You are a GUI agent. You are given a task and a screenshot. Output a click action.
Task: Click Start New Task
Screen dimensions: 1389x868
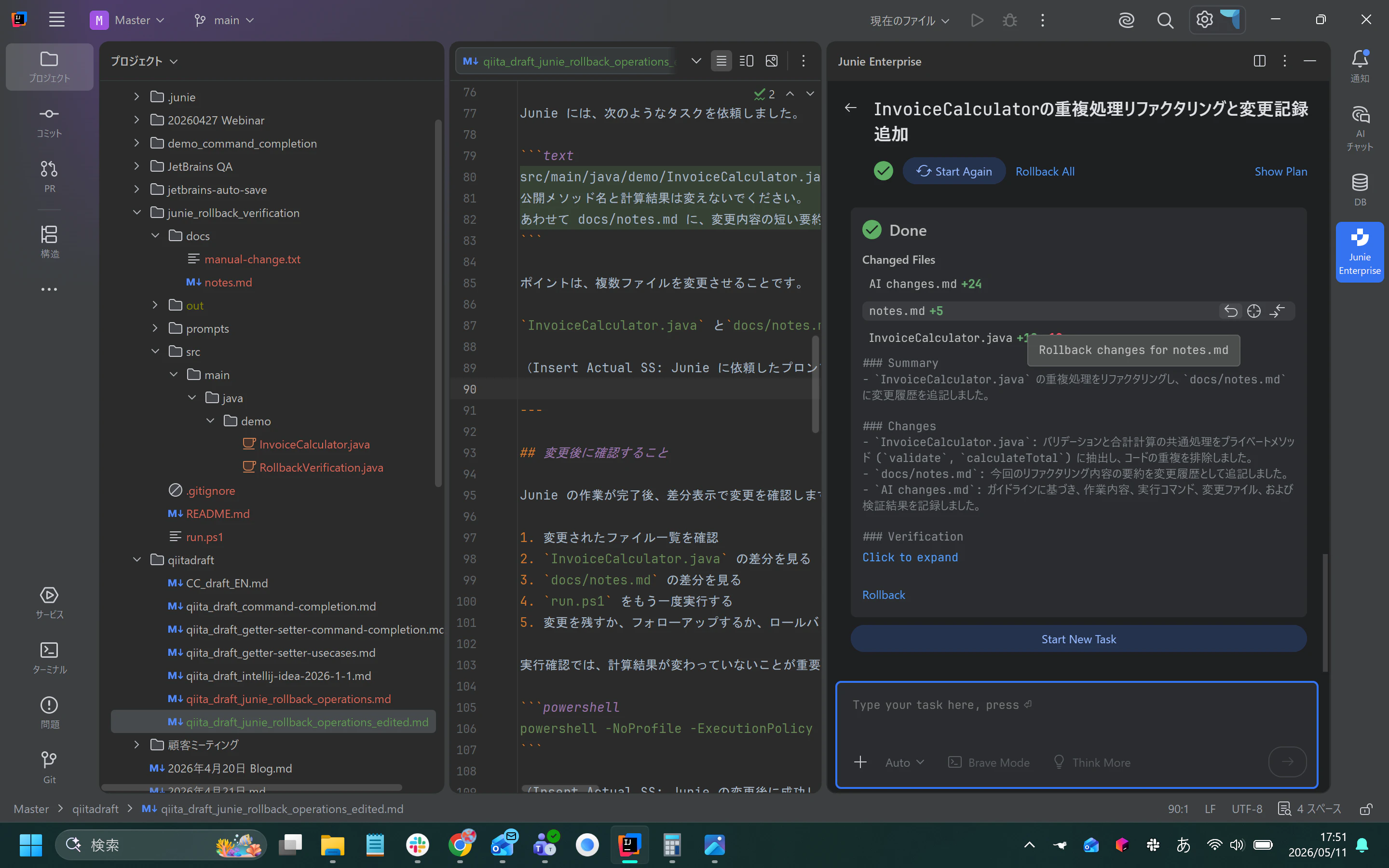click(1078, 639)
